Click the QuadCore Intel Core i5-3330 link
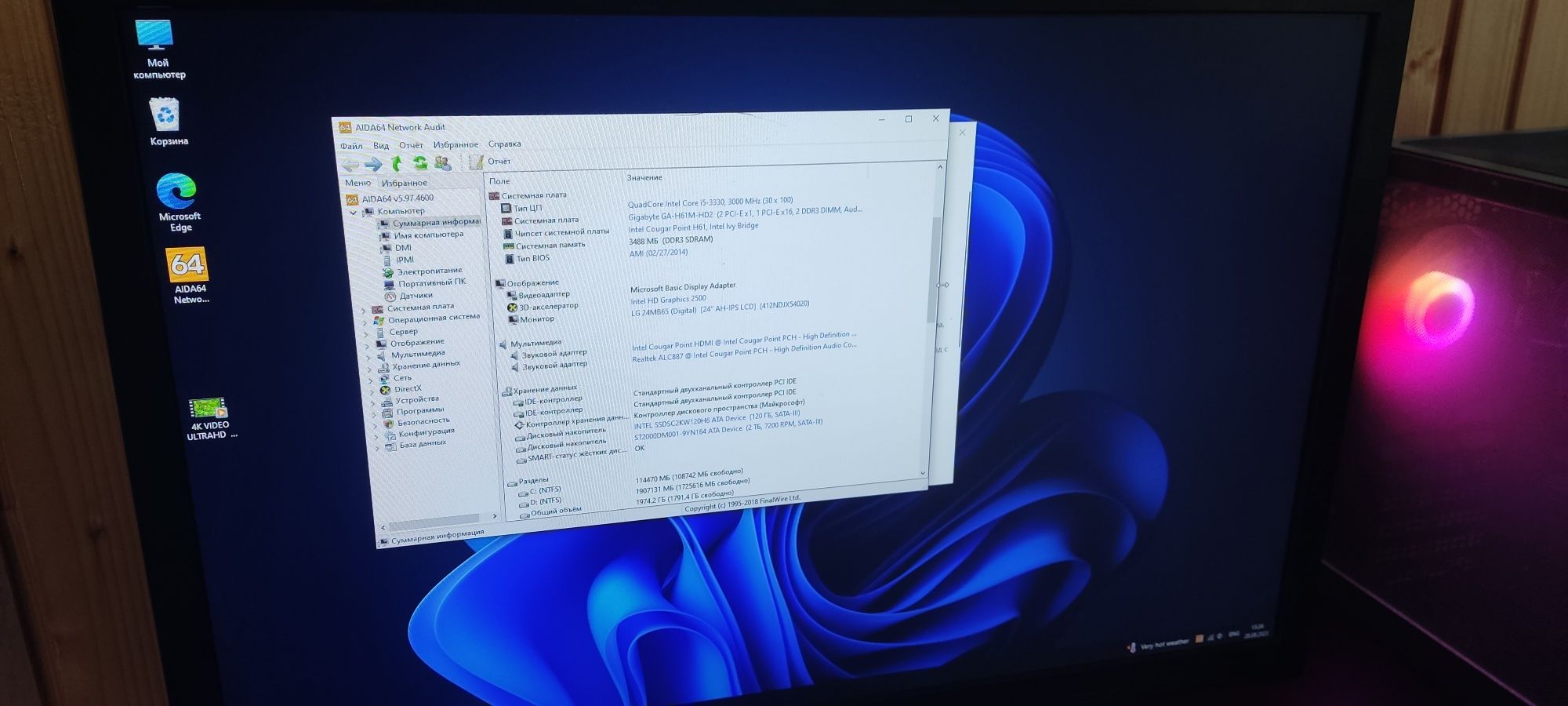Image resolution: width=1568 pixels, height=706 pixels. (710, 202)
